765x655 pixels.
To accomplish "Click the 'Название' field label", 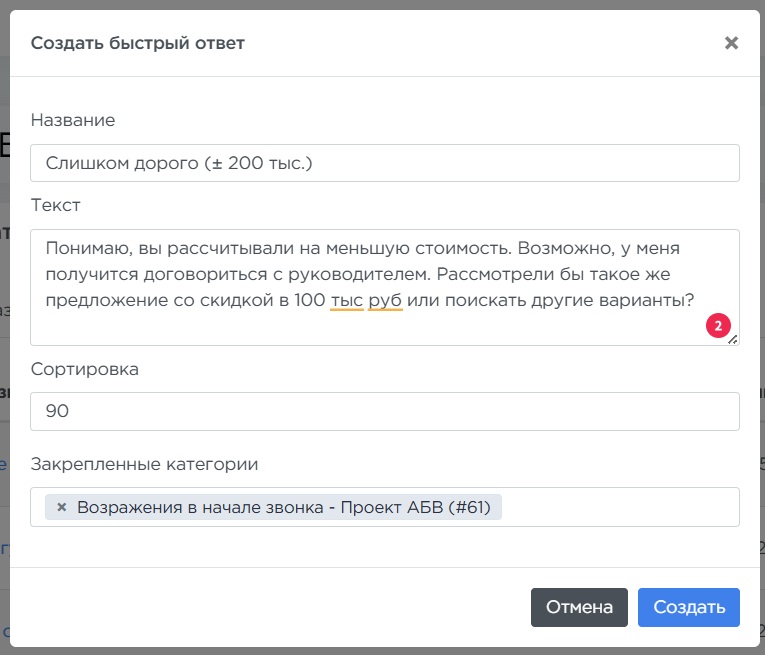I will 73,120.
